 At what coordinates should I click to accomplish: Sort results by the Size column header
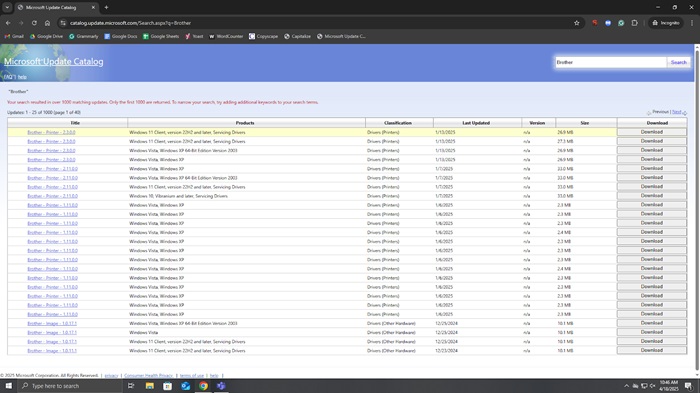(584, 123)
